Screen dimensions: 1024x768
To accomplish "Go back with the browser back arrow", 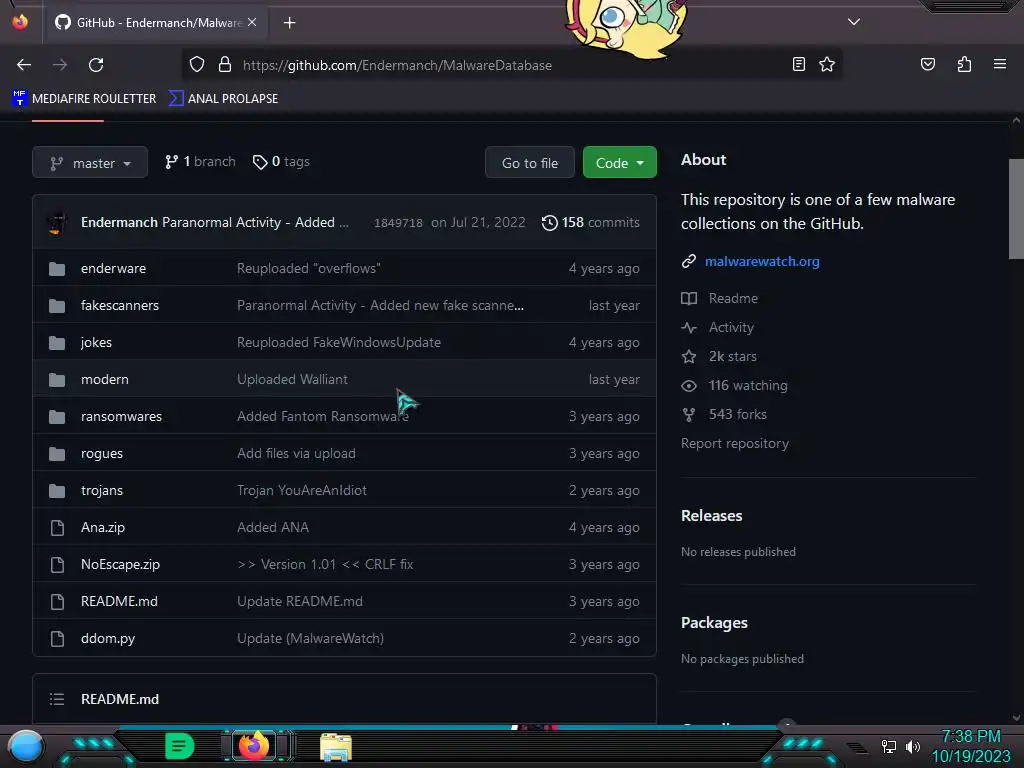I will (24, 65).
